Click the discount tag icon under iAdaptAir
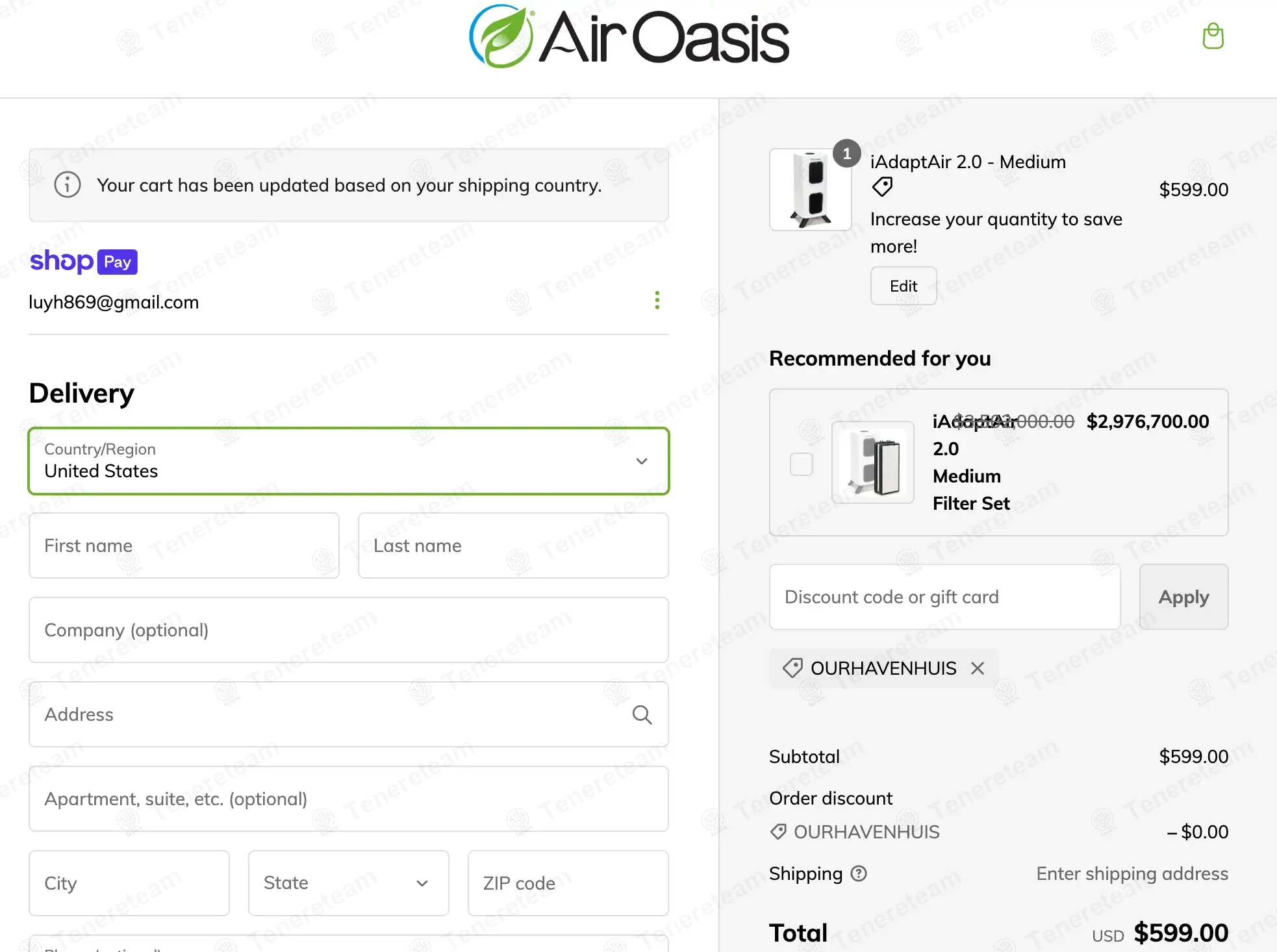1277x952 pixels. 882,187
